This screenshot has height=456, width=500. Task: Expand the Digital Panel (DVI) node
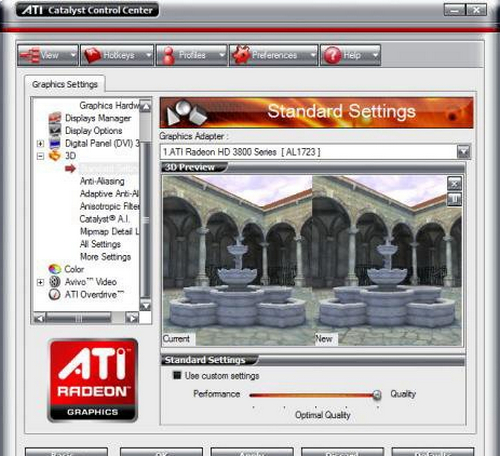40,143
